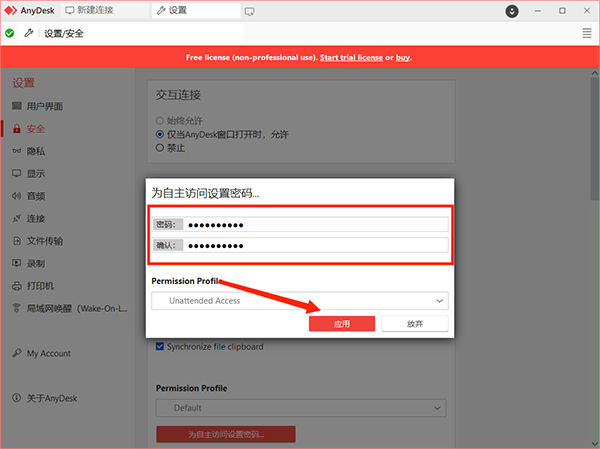The width and height of the screenshot is (600, 449).
Task: Open 隐私 privacy settings in sidebar
Action: coord(35,151)
